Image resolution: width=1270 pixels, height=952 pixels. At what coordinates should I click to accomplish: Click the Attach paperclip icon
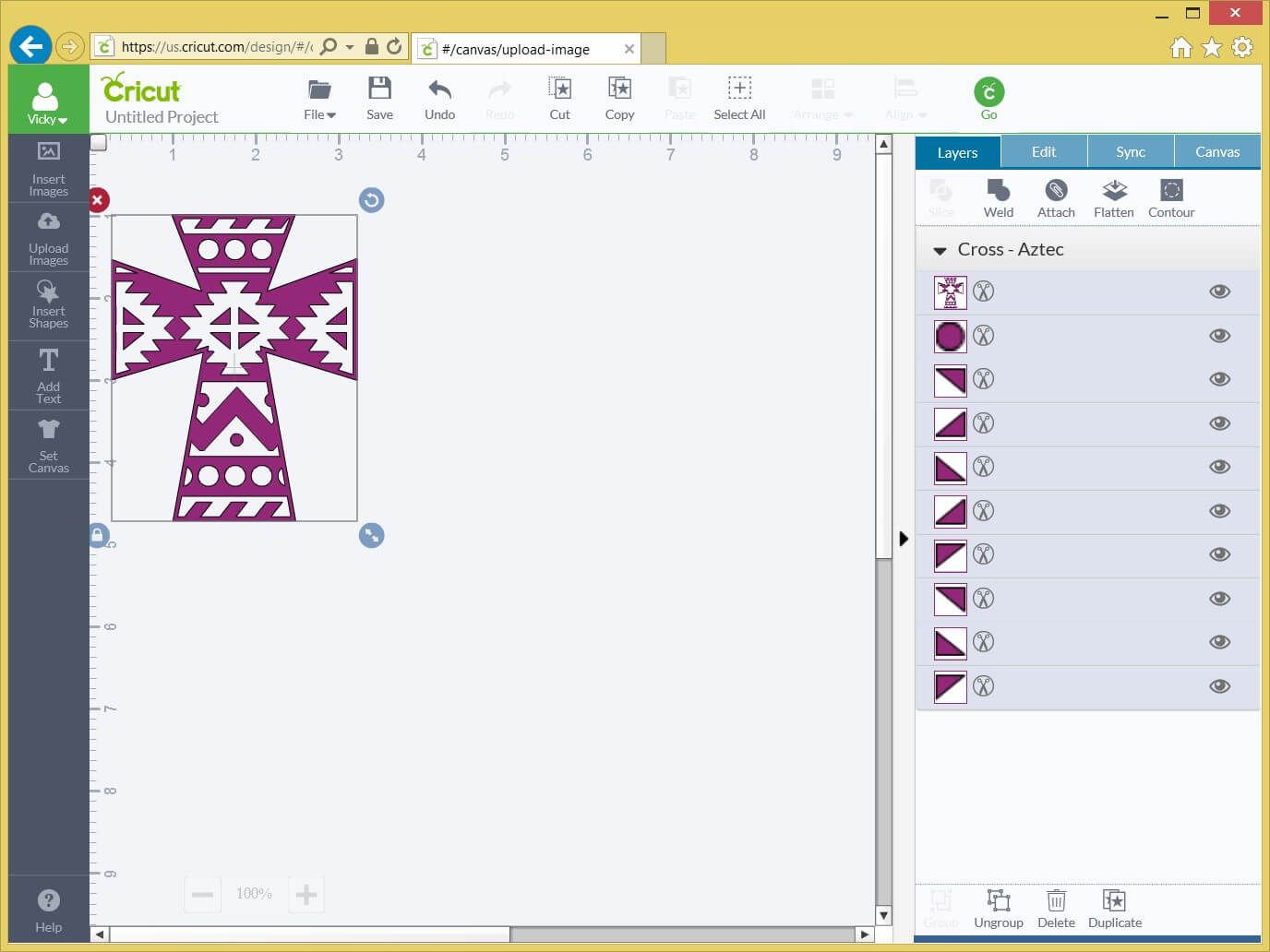click(x=1056, y=191)
